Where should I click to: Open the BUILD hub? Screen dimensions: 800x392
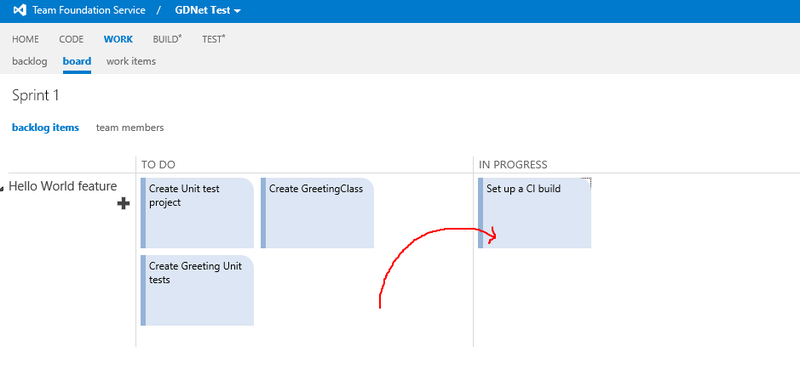167,39
